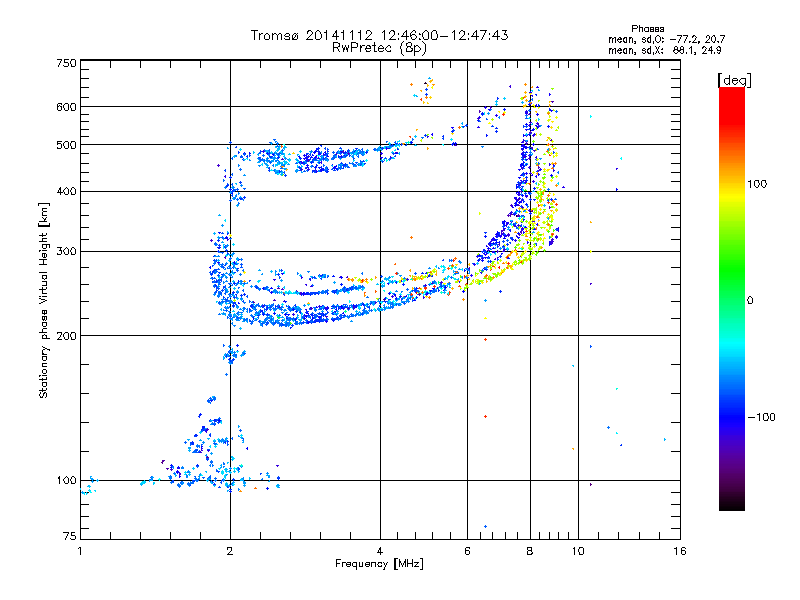Click the black bottom of the colorbar
This screenshot has height=600, width=800.
732,503
